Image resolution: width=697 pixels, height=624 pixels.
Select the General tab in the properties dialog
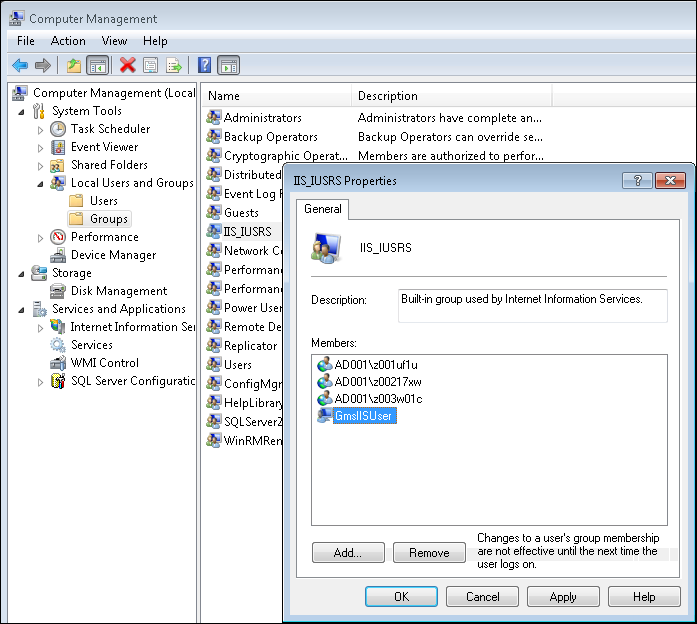click(x=323, y=209)
